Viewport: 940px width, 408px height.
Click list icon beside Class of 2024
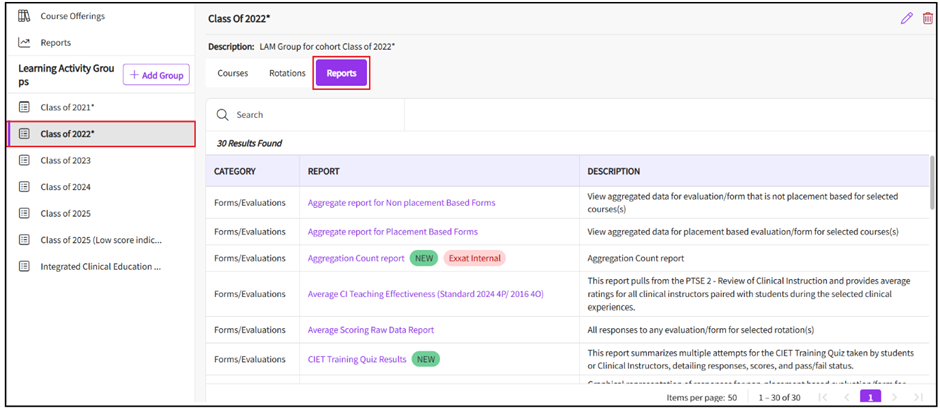click(x=24, y=187)
